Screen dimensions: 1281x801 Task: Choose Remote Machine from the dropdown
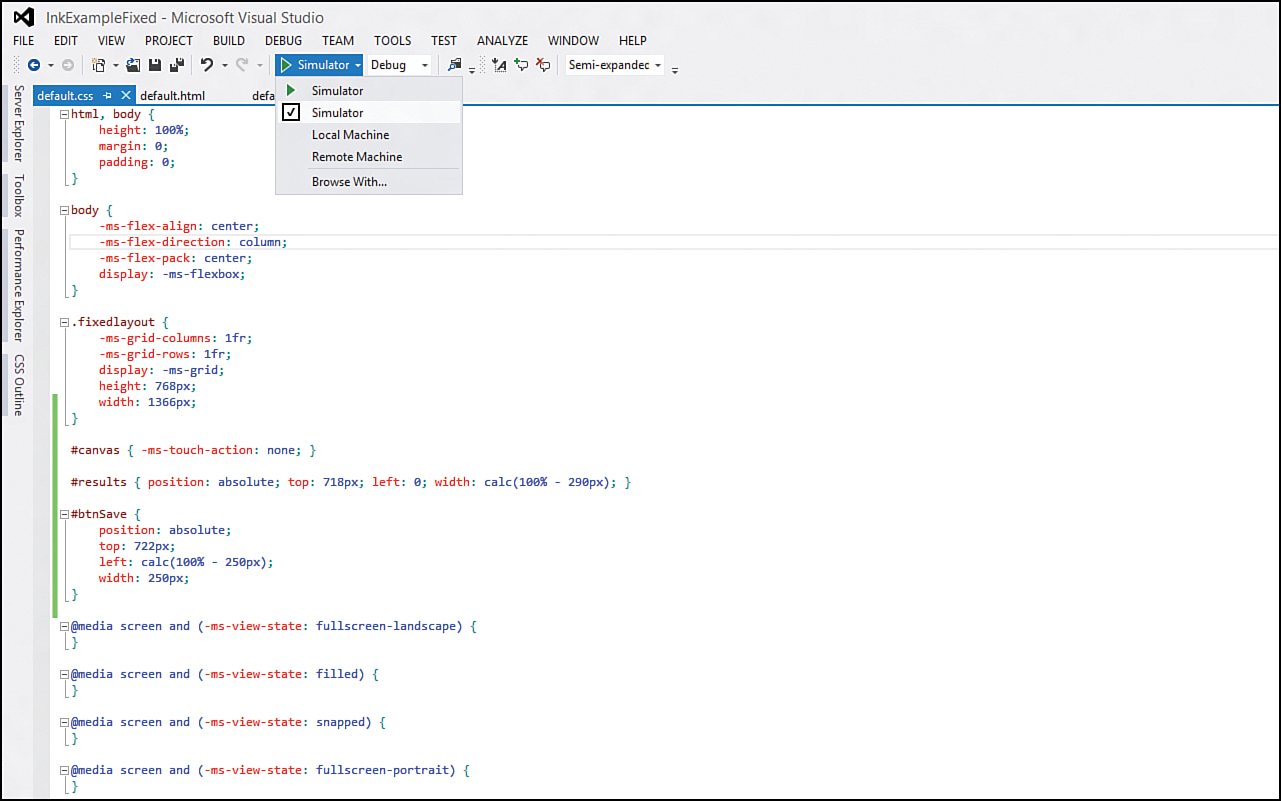368,157
